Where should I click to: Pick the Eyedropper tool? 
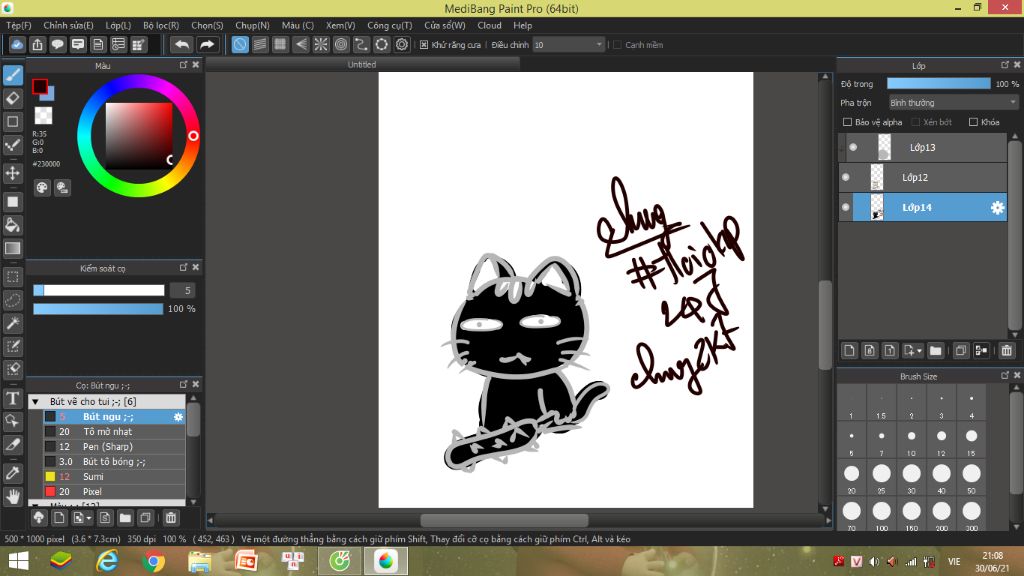(x=12, y=473)
